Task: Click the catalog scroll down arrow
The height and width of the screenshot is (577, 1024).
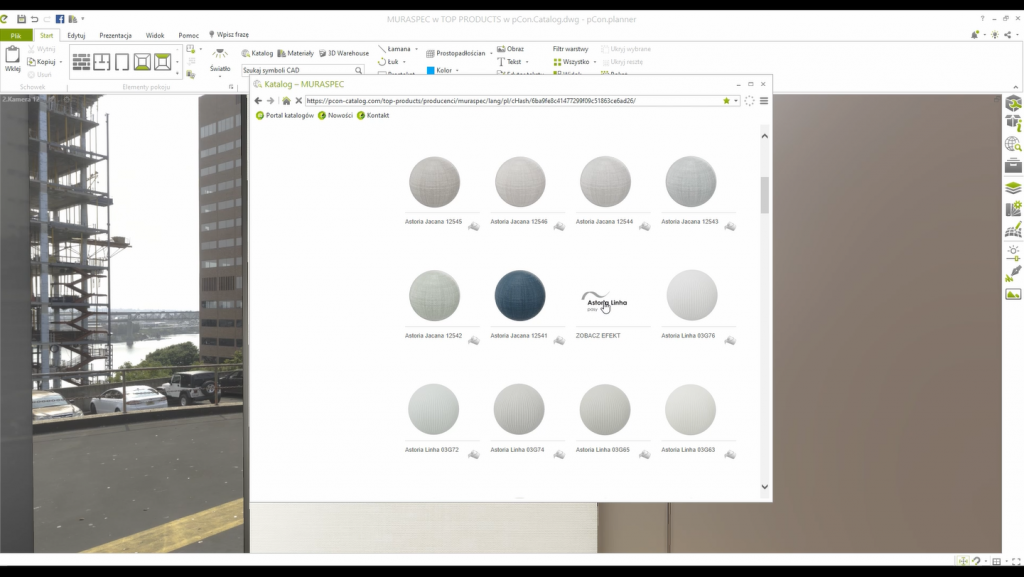Action: pos(765,486)
